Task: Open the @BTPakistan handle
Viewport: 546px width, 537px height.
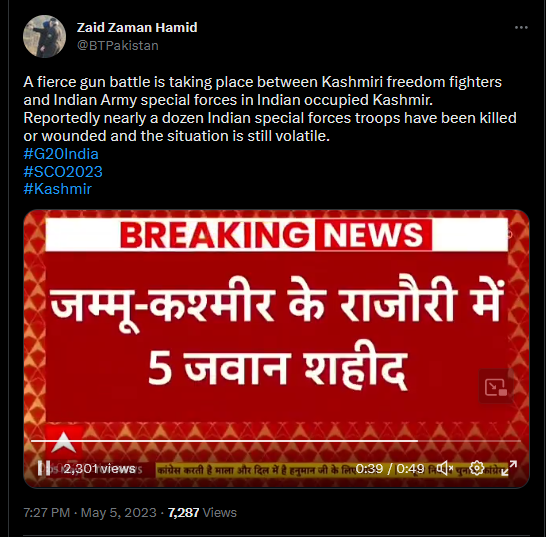Action: pyautogui.click(x=118, y=46)
